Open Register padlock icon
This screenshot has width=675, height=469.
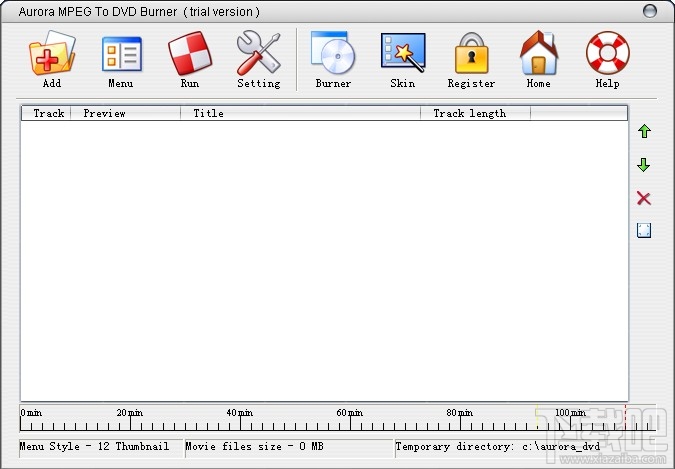(x=471, y=53)
